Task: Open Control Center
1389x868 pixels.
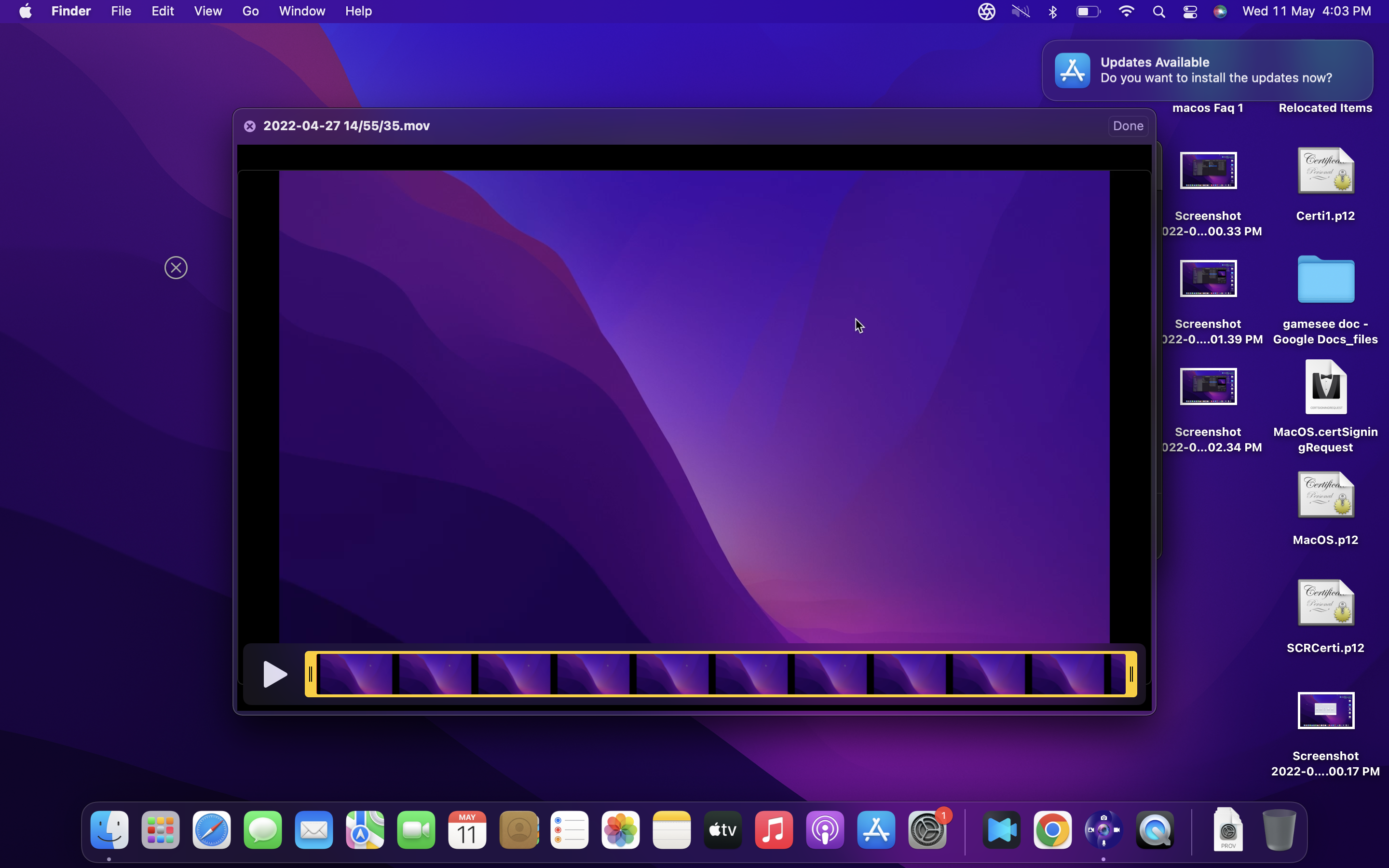Action: coord(1190,12)
